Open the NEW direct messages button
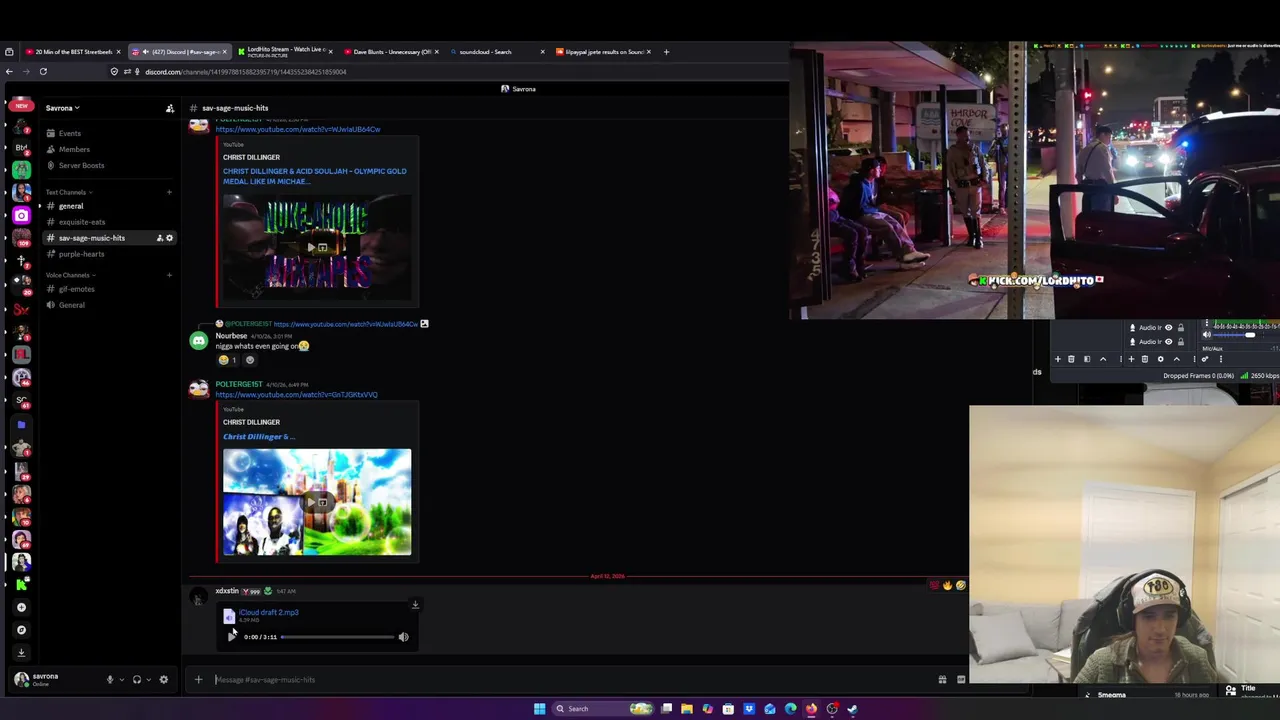 tap(21, 106)
